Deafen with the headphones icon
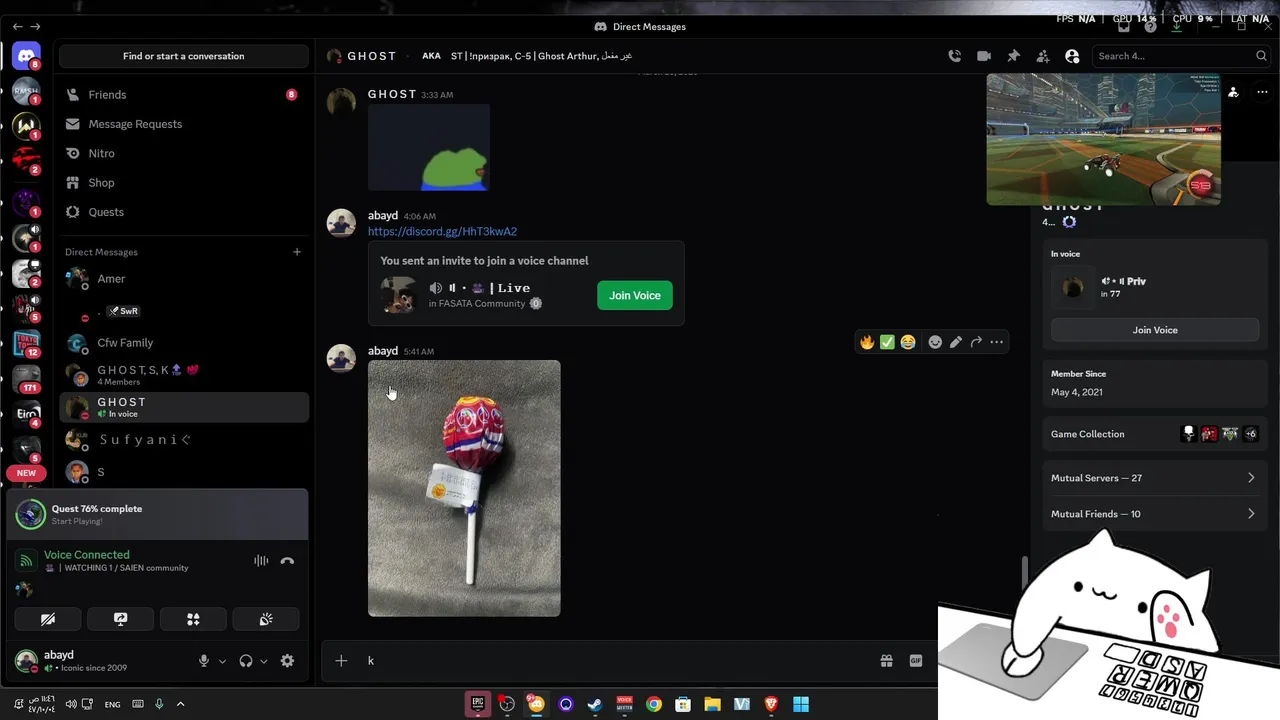 (246, 661)
